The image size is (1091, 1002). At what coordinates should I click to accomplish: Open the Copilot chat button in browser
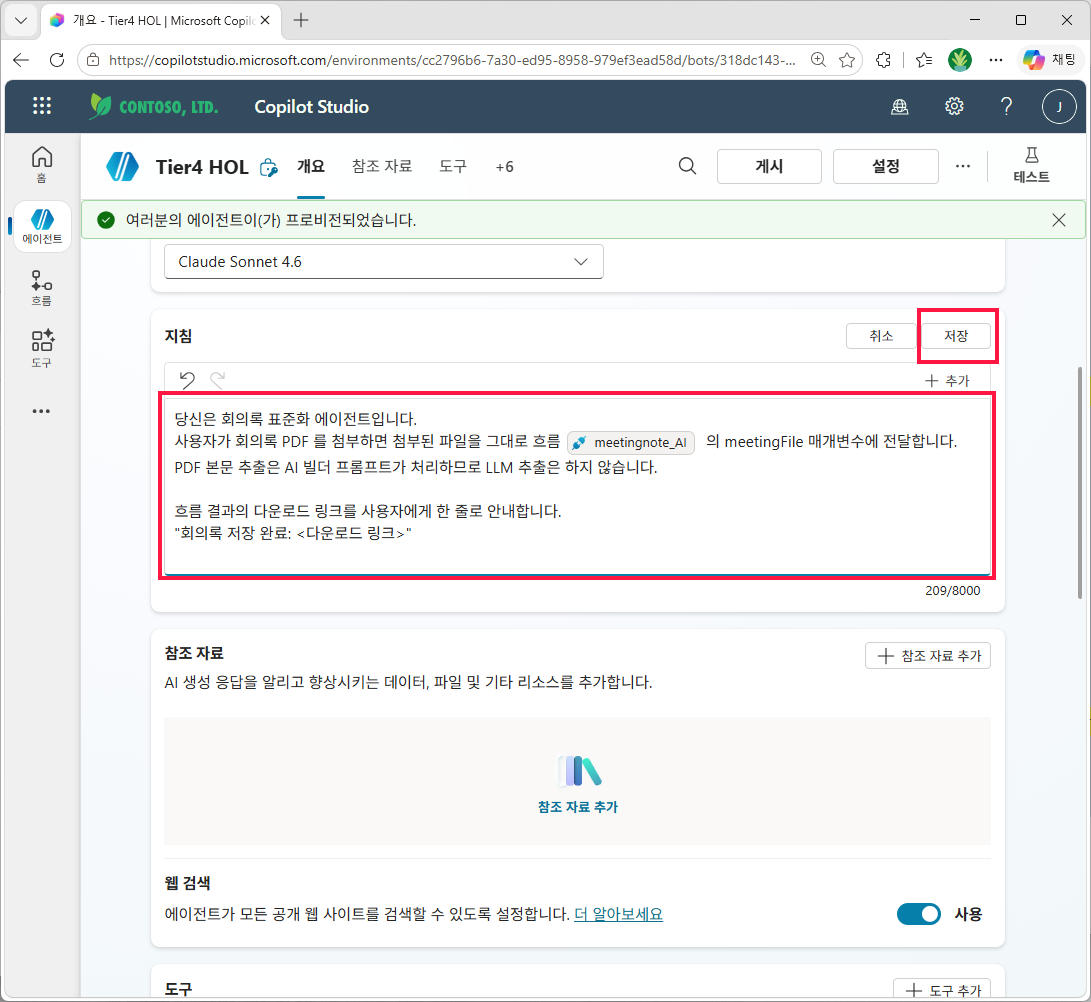pyautogui.click(x=1049, y=60)
